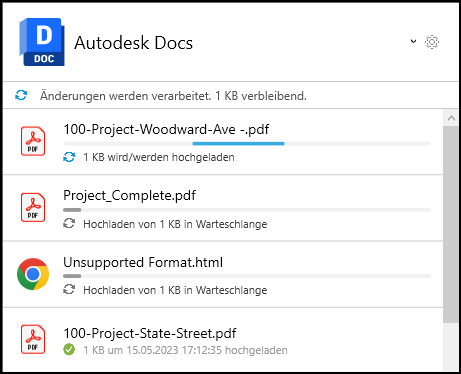
Task: Click upload progress bar of 100-Project-Woodward-Ave
Action: 247,144
